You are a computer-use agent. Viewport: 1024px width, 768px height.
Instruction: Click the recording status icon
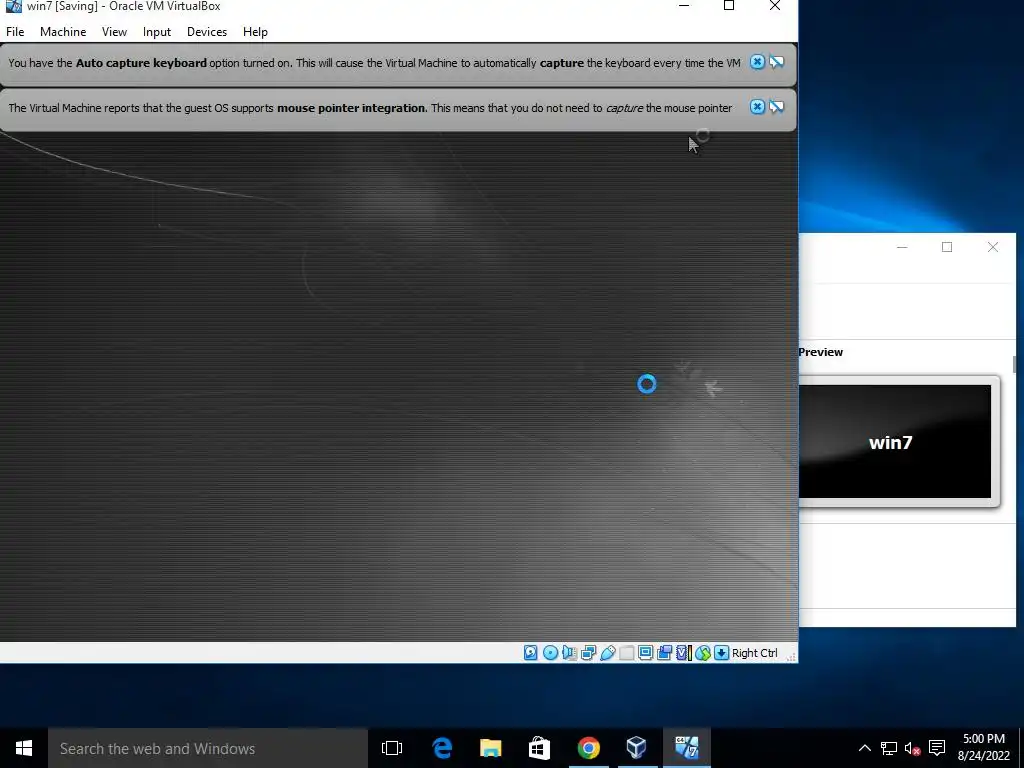[664, 652]
